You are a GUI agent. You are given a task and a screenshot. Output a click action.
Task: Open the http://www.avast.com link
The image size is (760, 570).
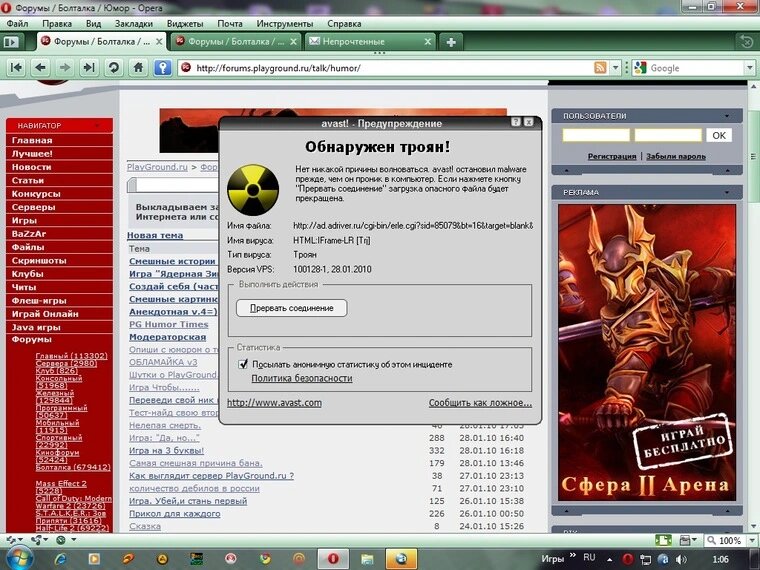pyautogui.click(x=274, y=402)
